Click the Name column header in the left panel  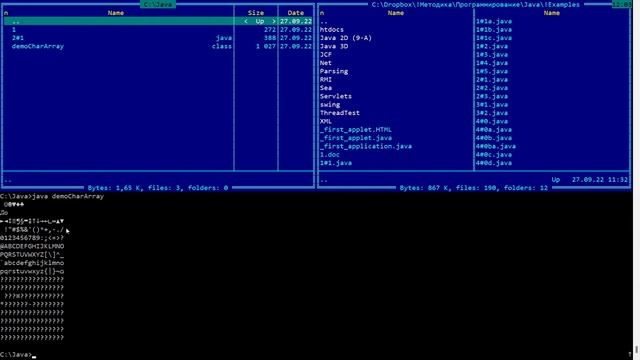pyautogui.click(x=116, y=13)
